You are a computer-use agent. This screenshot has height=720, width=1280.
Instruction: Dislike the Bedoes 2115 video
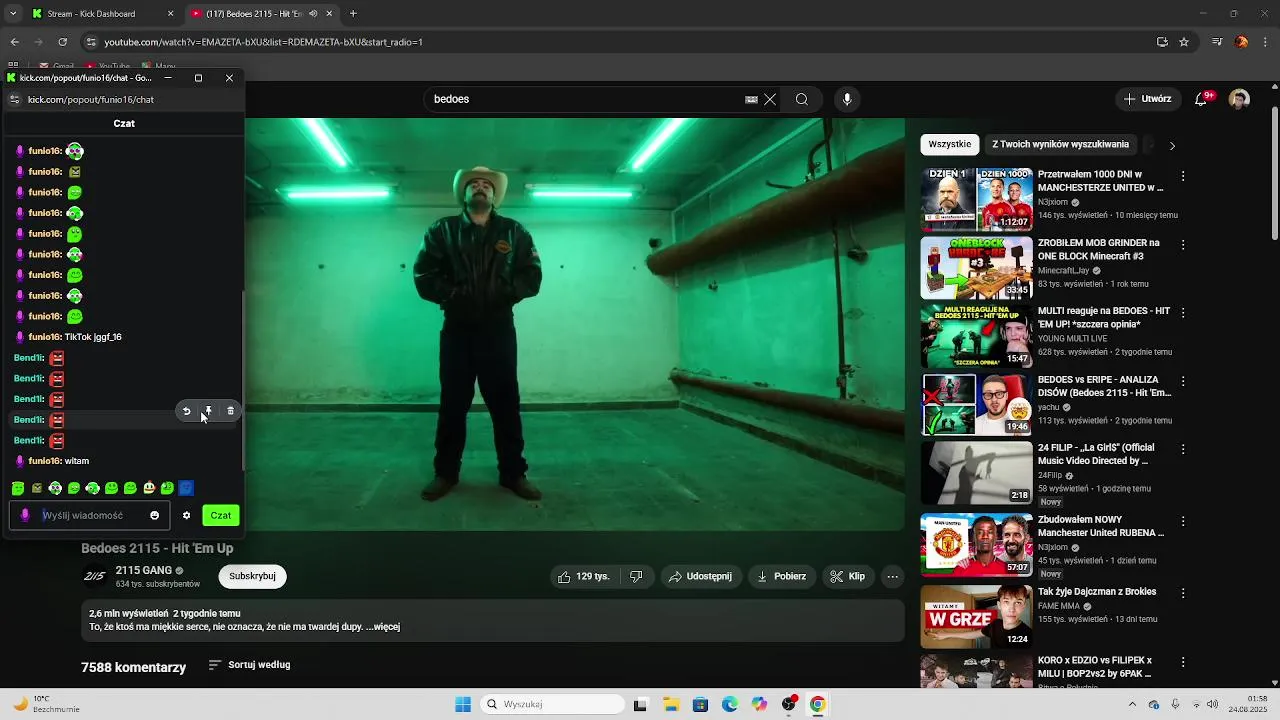pos(636,576)
